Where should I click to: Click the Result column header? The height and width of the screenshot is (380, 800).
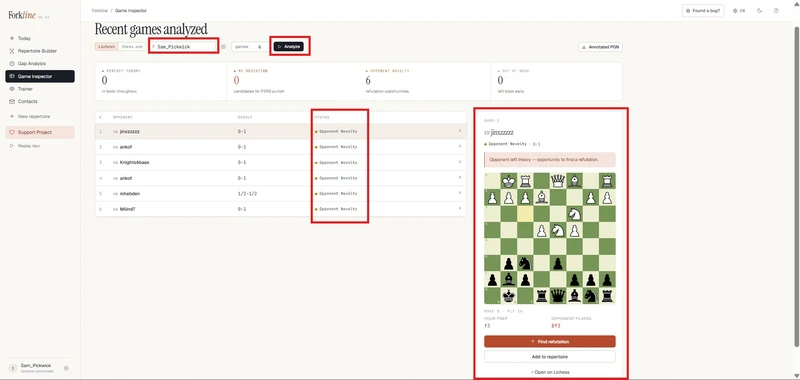pyautogui.click(x=245, y=117)
